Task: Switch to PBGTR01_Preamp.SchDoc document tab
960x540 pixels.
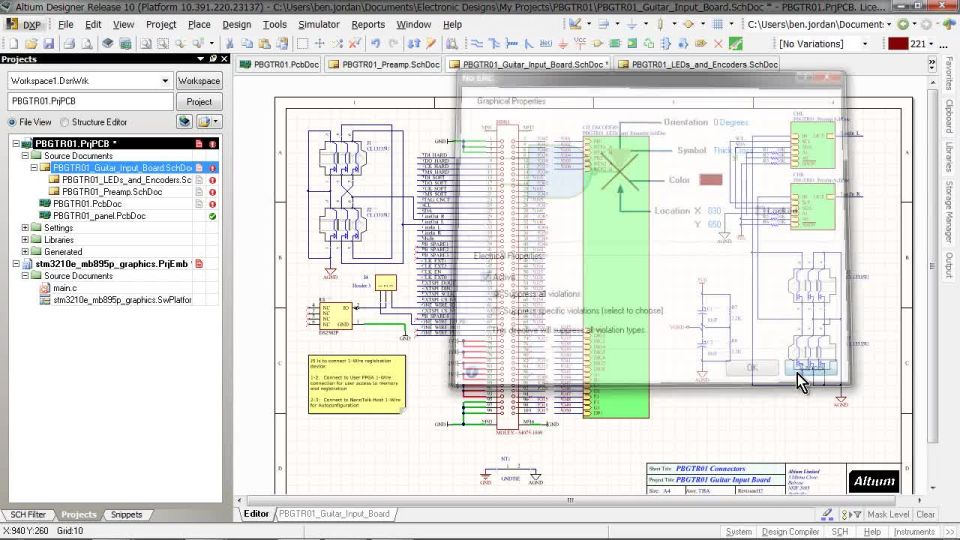Action: tap(383, 64)
